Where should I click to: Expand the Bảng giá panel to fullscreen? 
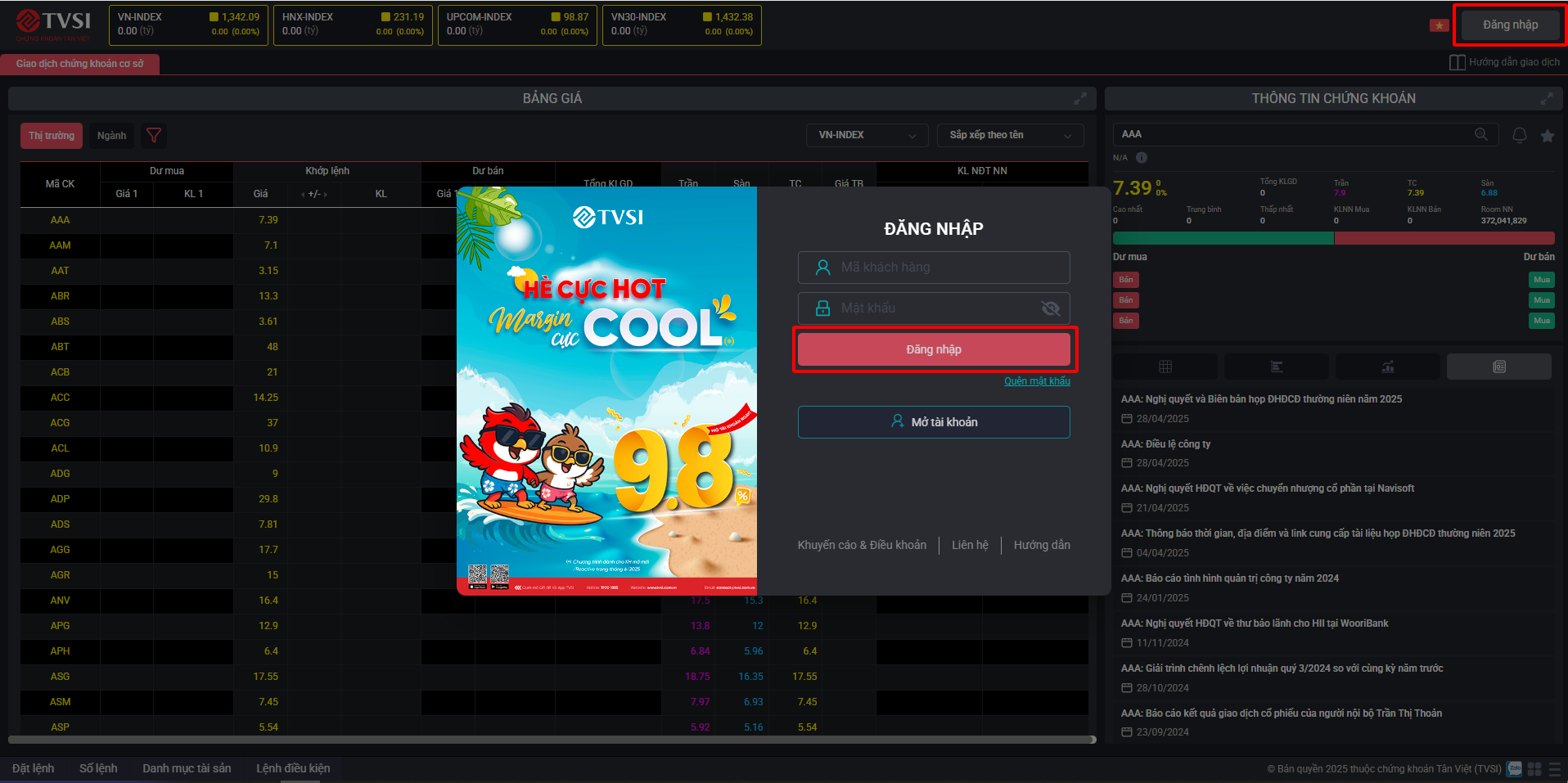click(x=1079, y=98)
